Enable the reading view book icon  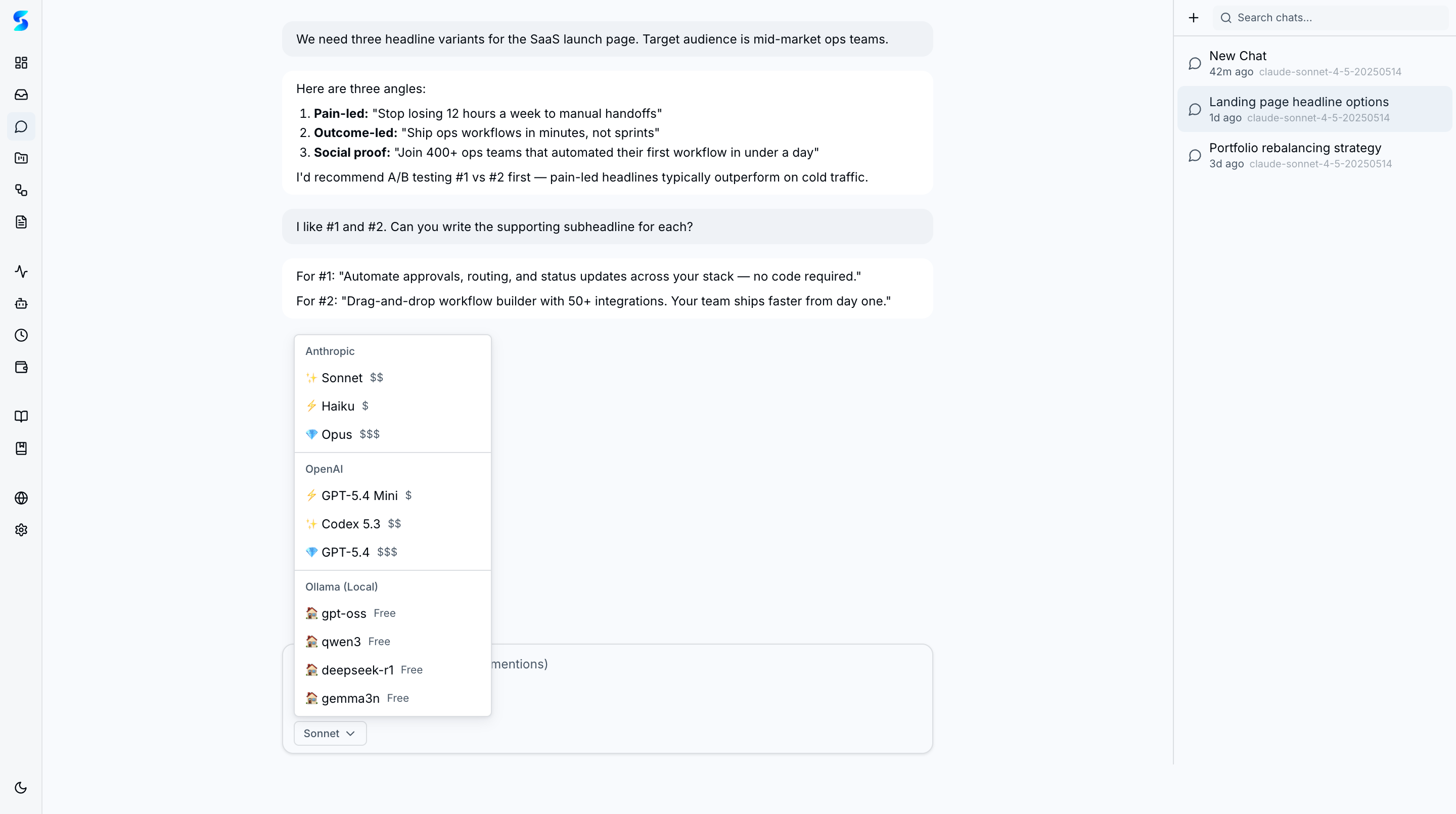click(x=21, y=417)
